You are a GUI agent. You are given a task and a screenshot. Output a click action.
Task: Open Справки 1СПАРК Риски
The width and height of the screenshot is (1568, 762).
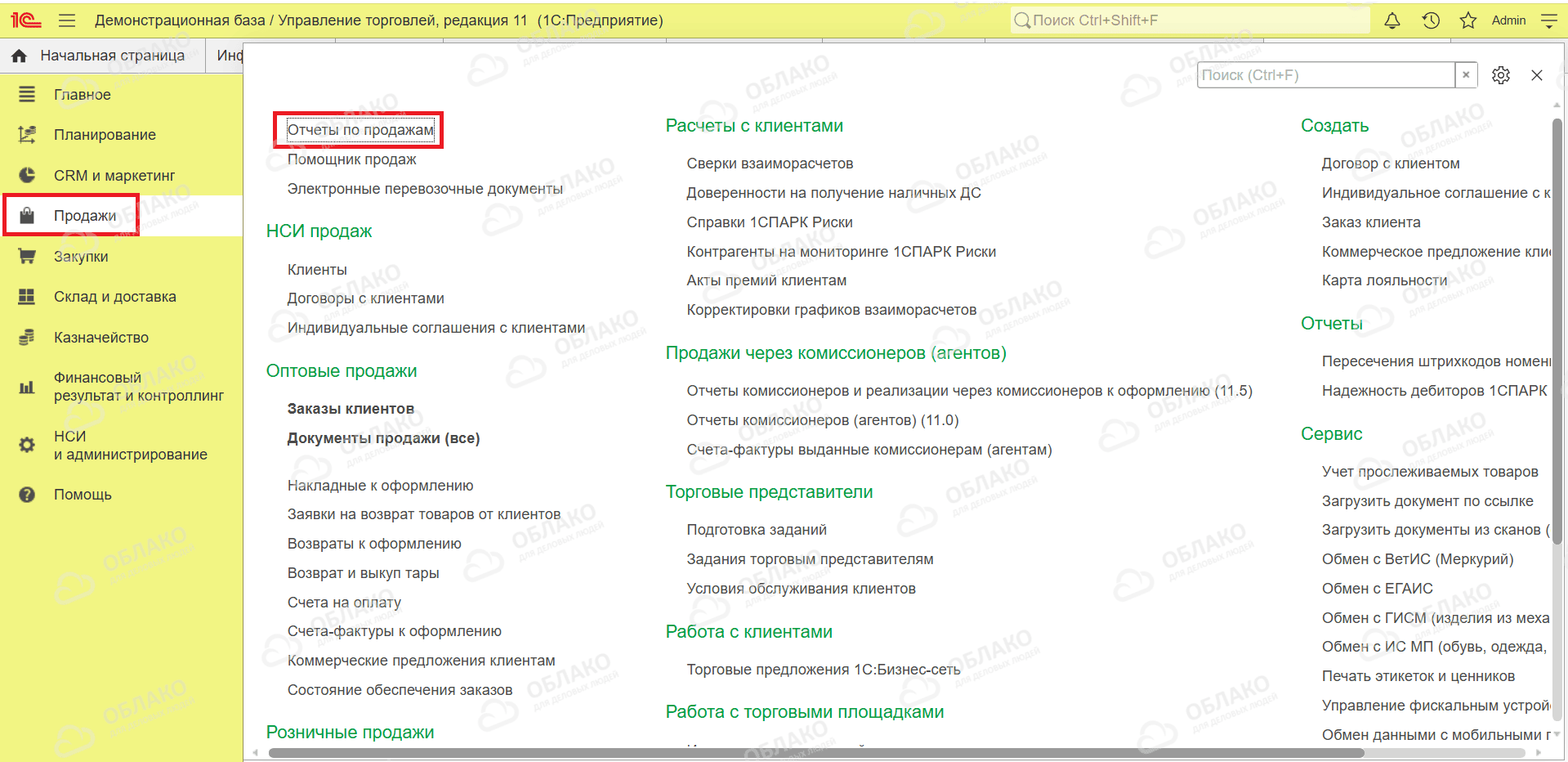[770, 222]
